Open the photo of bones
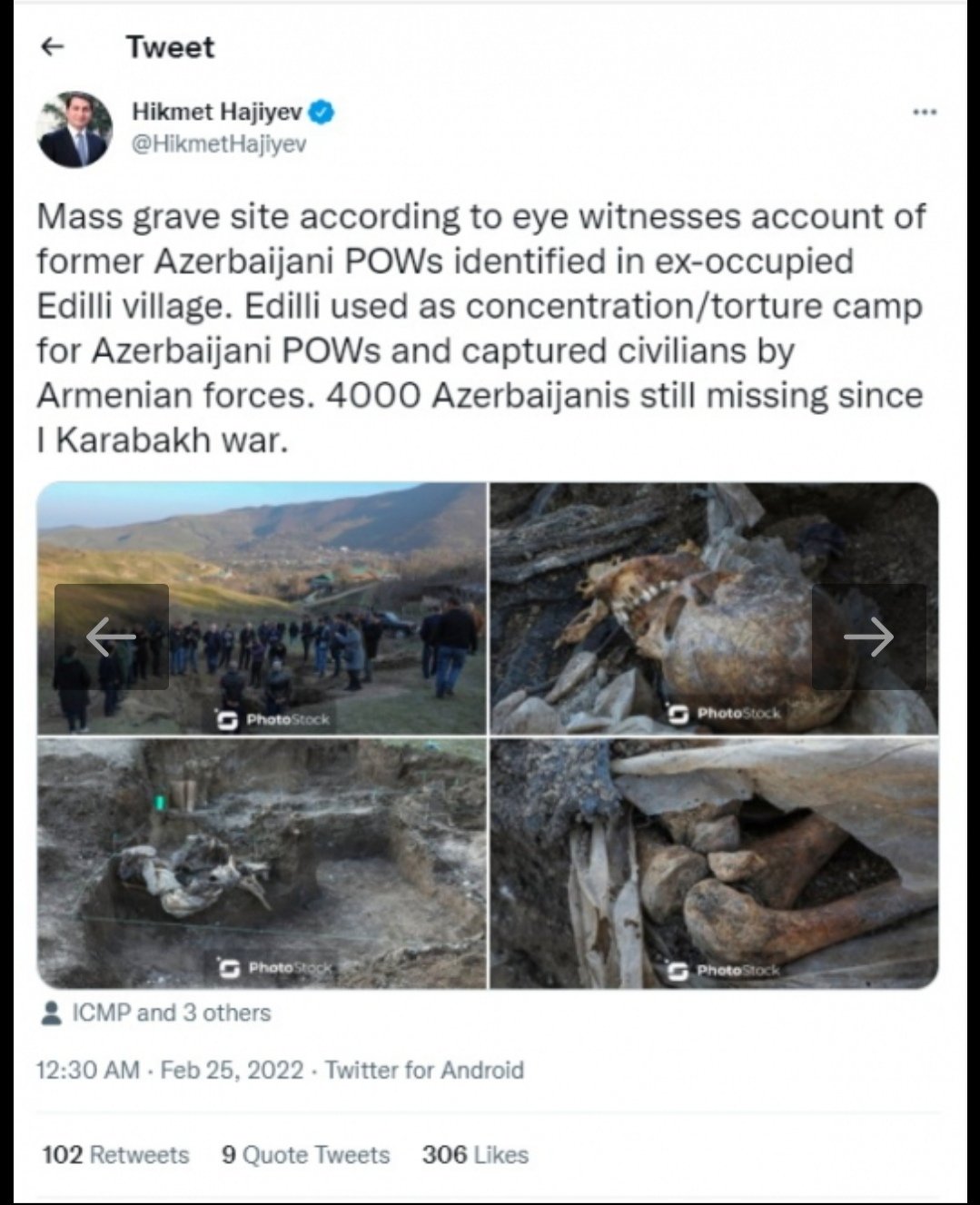The height and width of the screenshot is (1205, 980). coord(714,863)
